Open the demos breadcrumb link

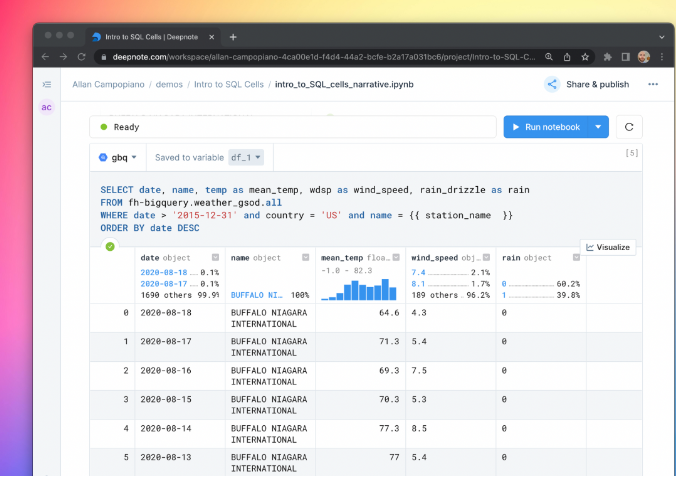pos(169,84)
